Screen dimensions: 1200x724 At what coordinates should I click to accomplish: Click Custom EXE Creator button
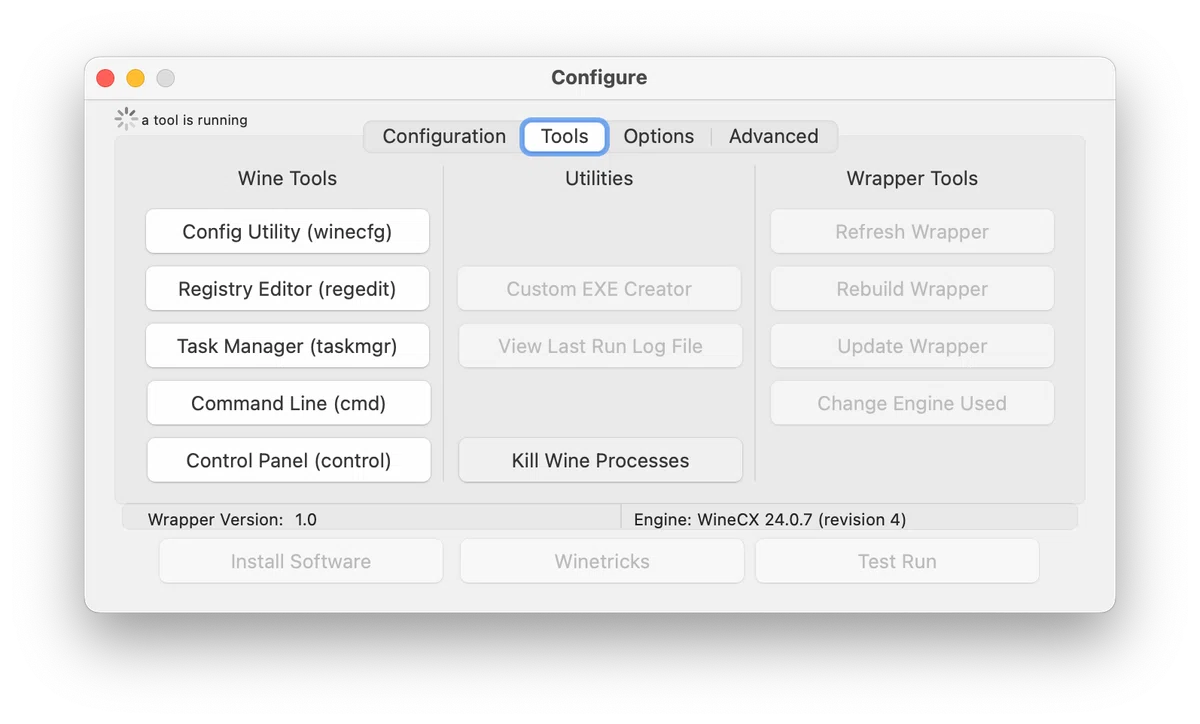(x=599, y=289)
